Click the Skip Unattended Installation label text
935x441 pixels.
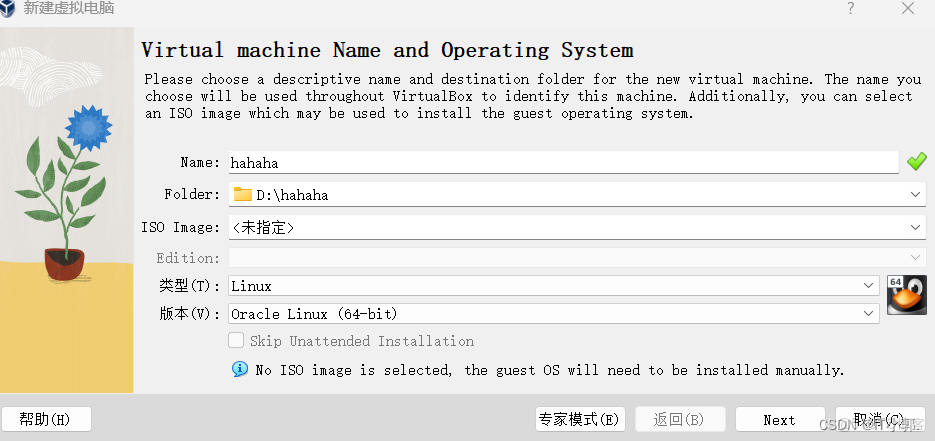[362, 341]
